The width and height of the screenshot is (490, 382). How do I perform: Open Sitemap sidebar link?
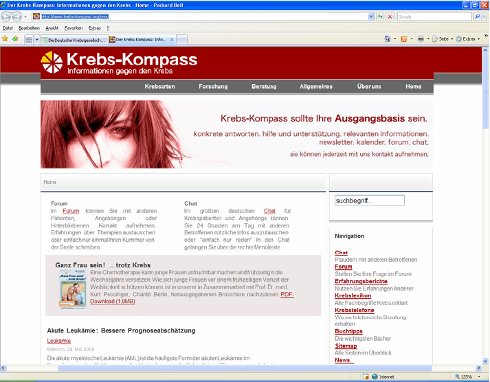pyautogui.click(x=346, y=346)
